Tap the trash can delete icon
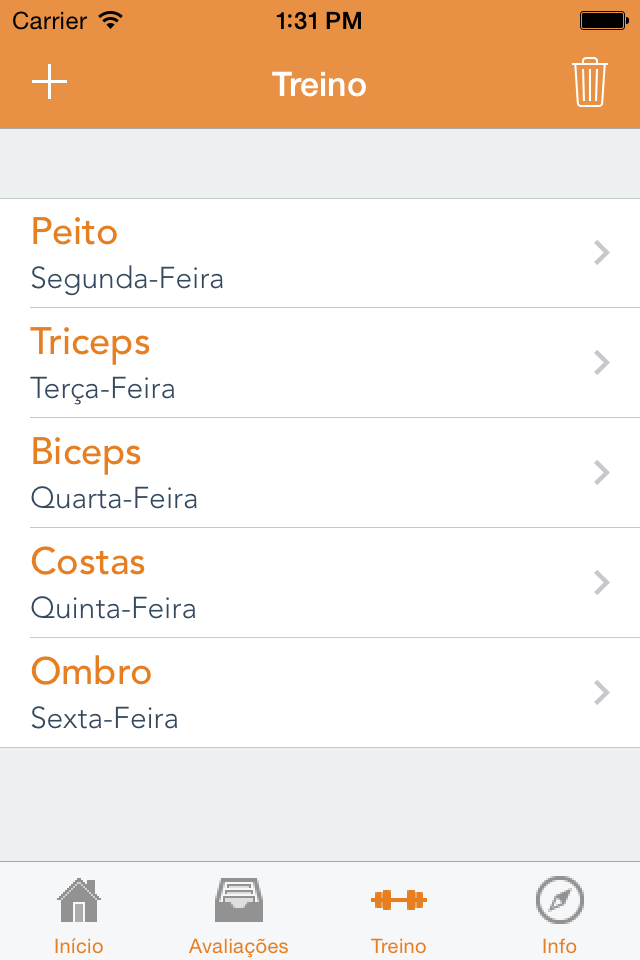Viewport: 640px width, 960px height. coord(590,83)
